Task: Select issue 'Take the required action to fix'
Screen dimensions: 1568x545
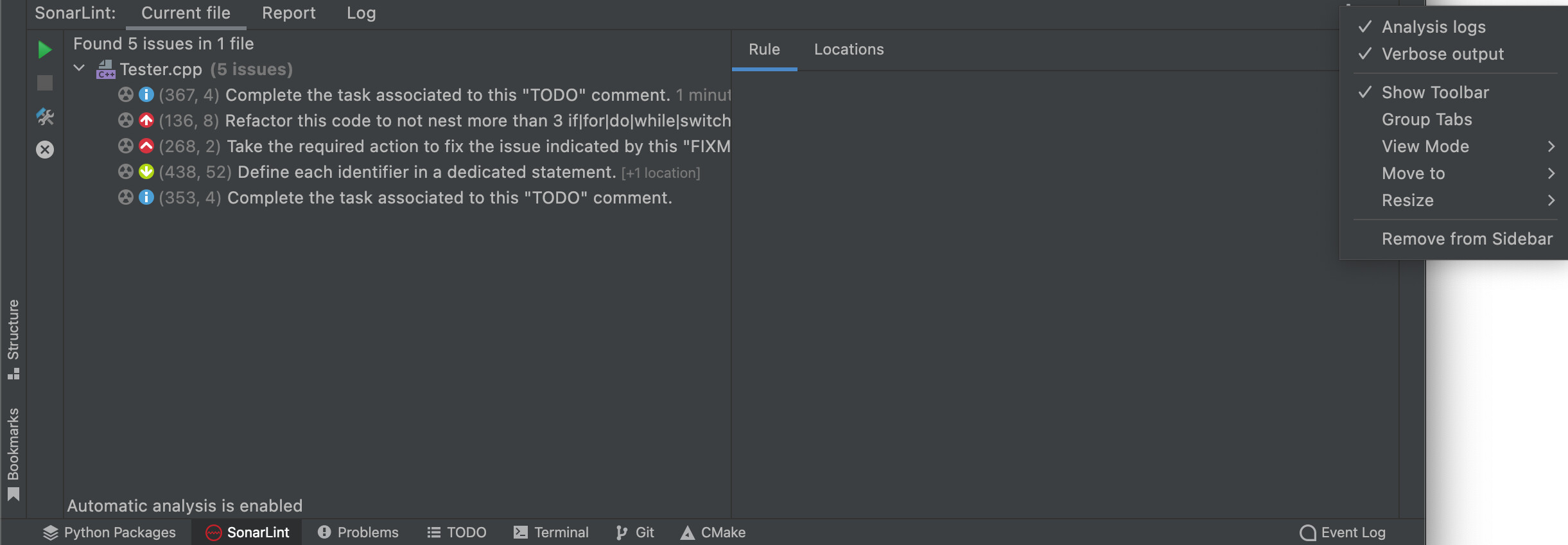Action: click(424, 146)
